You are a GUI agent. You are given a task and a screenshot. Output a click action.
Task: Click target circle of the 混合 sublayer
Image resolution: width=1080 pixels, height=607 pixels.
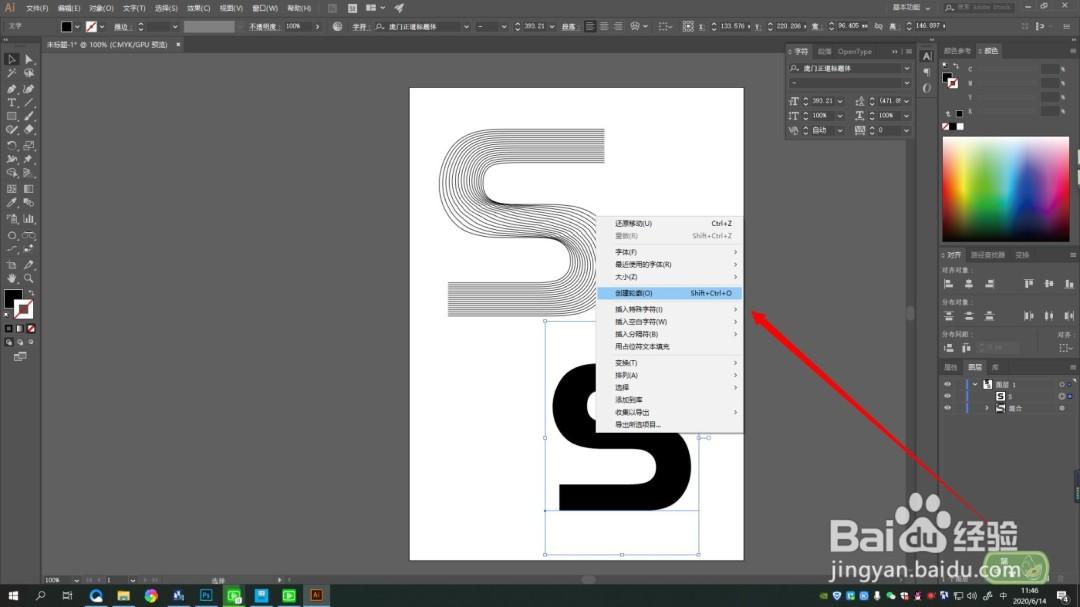(1062, 408)
